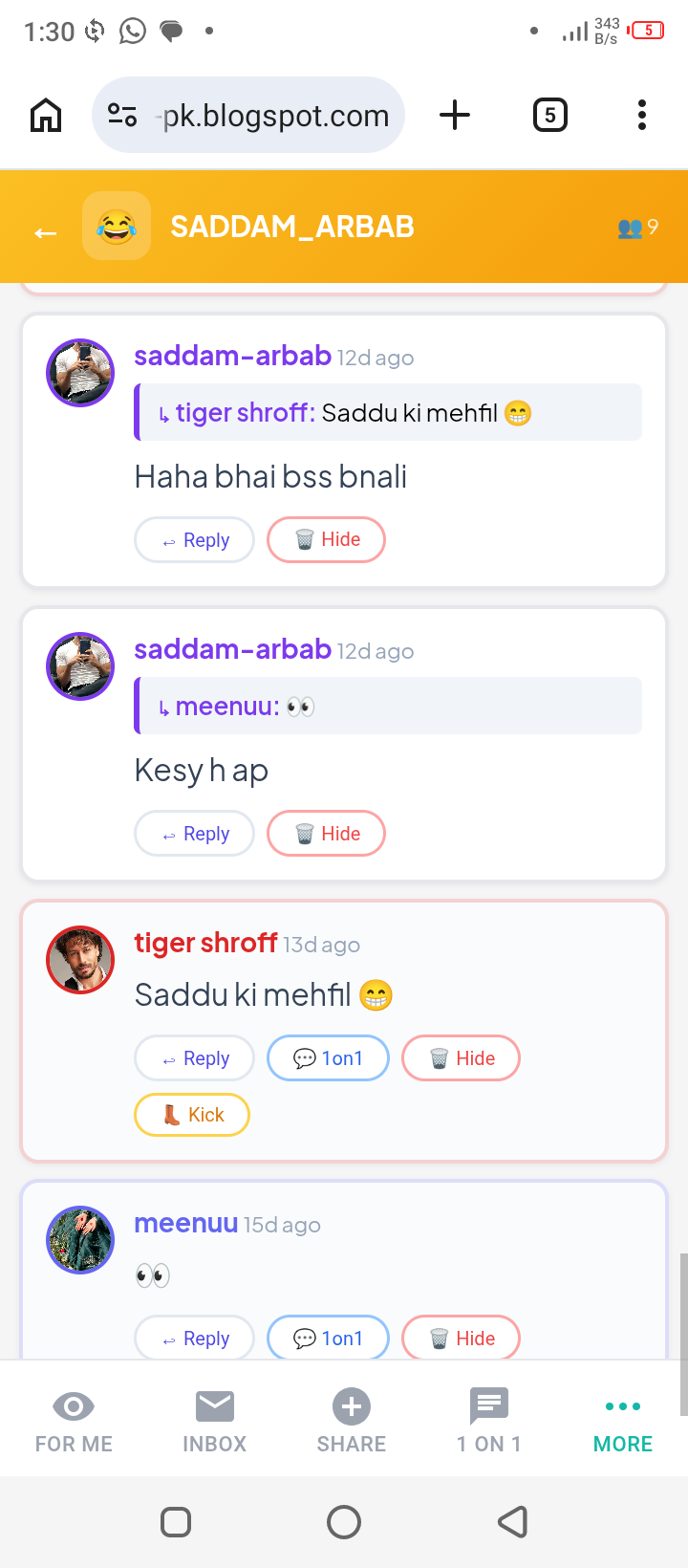Reply to the 'Haha bhai bss bnali' message
Screen dimensions: 688x1568
coord(195,540)
